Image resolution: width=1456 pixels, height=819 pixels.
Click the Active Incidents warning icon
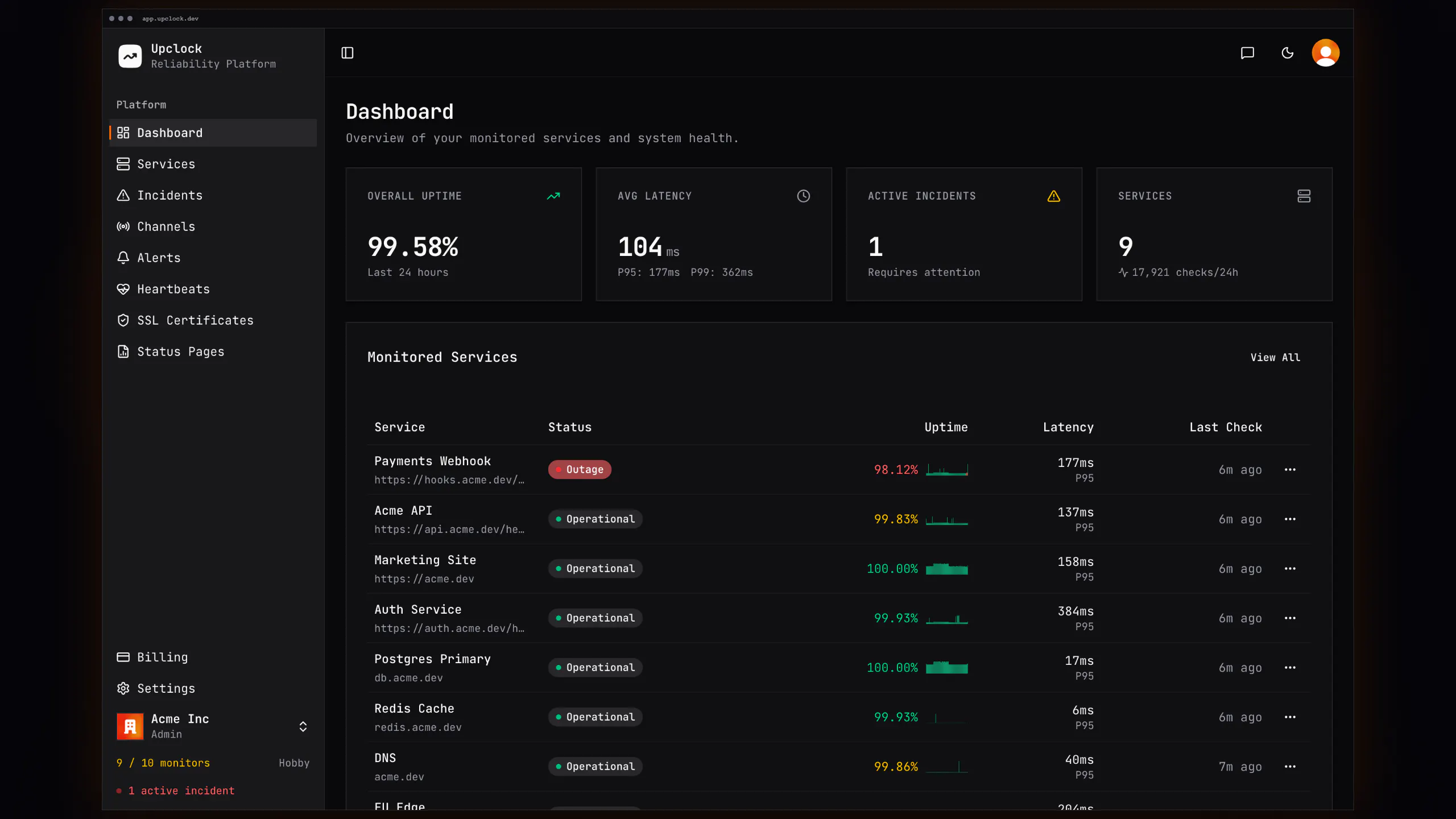[x=1053, y=196]
